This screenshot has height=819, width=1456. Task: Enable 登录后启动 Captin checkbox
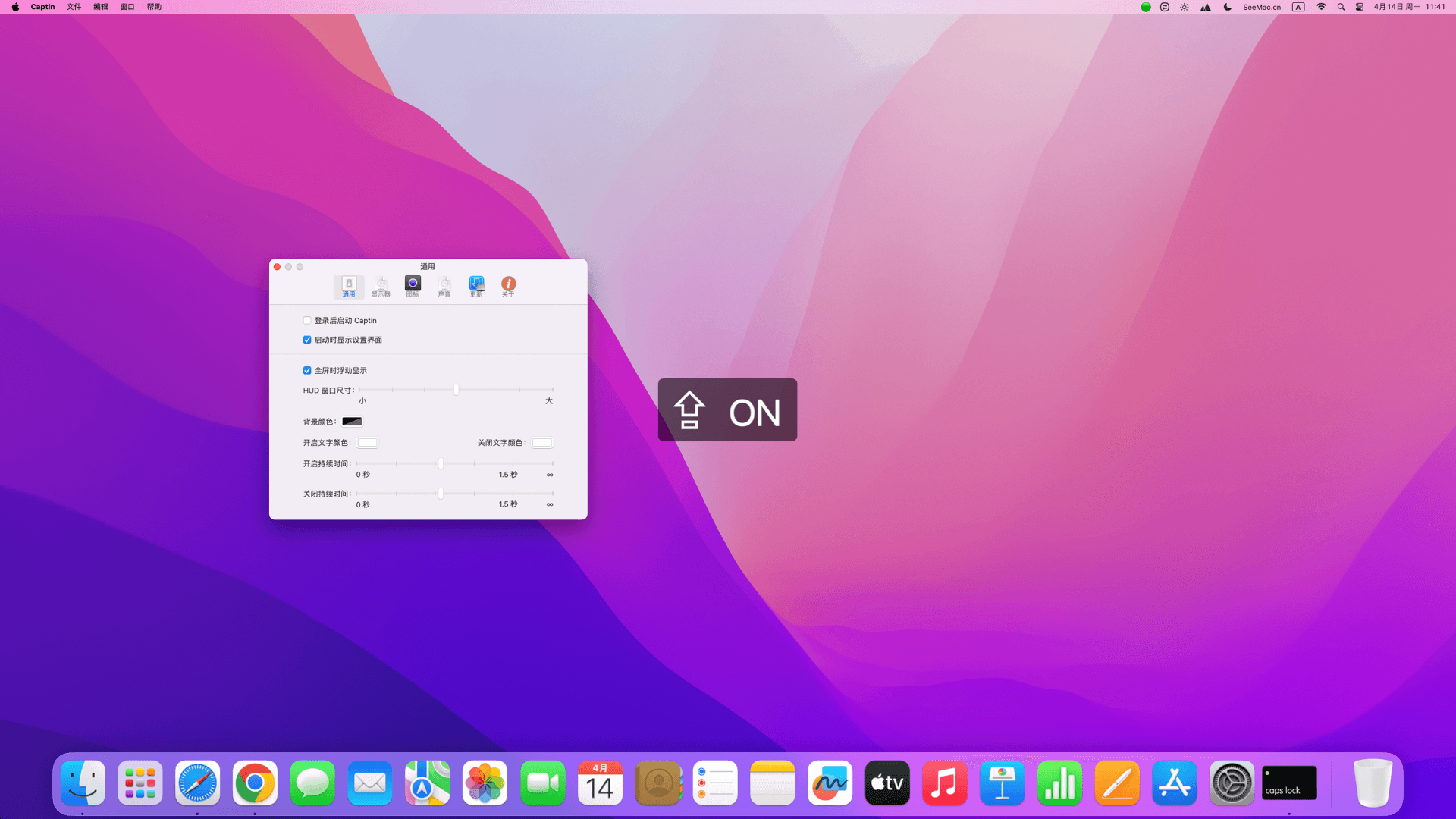pyautogui.click(x=307, y=321)
